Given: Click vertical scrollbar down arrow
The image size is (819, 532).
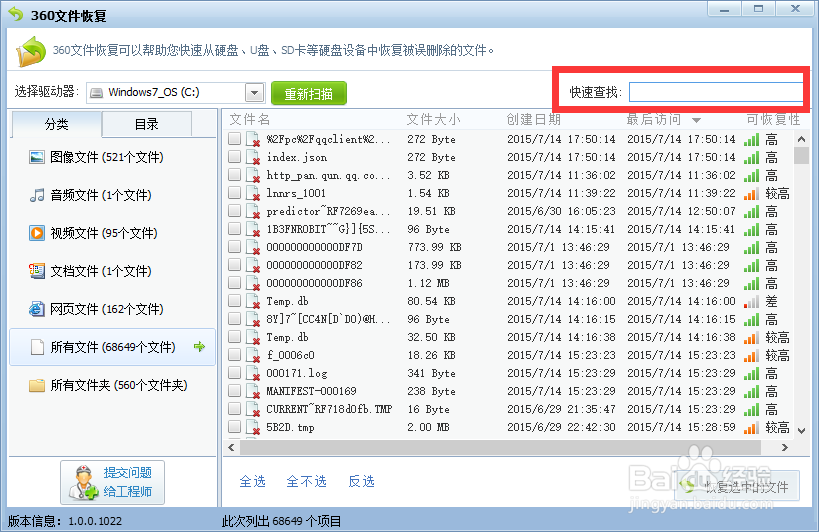Looking at the screenshot, I should pyautogui.click(x=801, y=431).
